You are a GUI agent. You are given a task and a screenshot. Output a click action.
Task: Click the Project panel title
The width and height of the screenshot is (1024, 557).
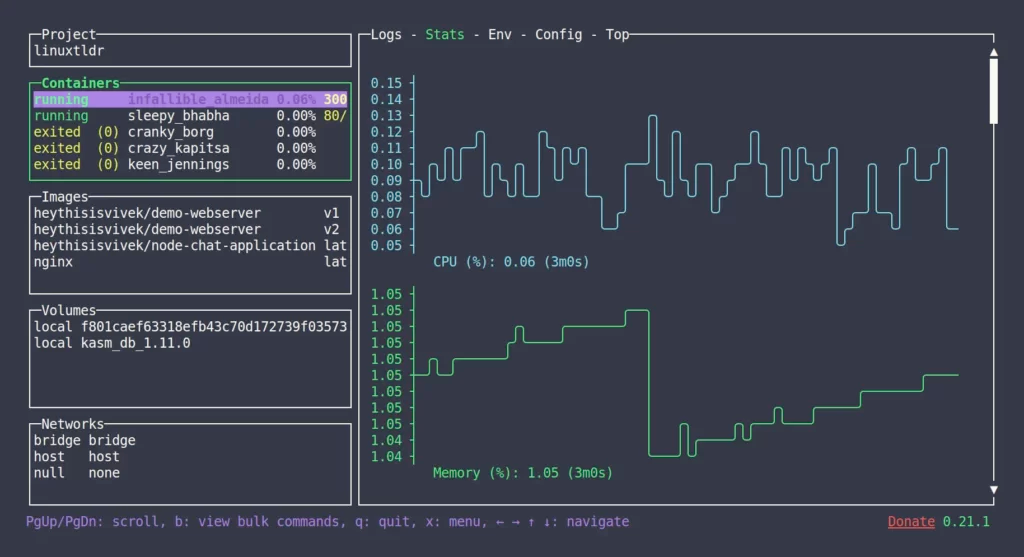click(69, 35)
